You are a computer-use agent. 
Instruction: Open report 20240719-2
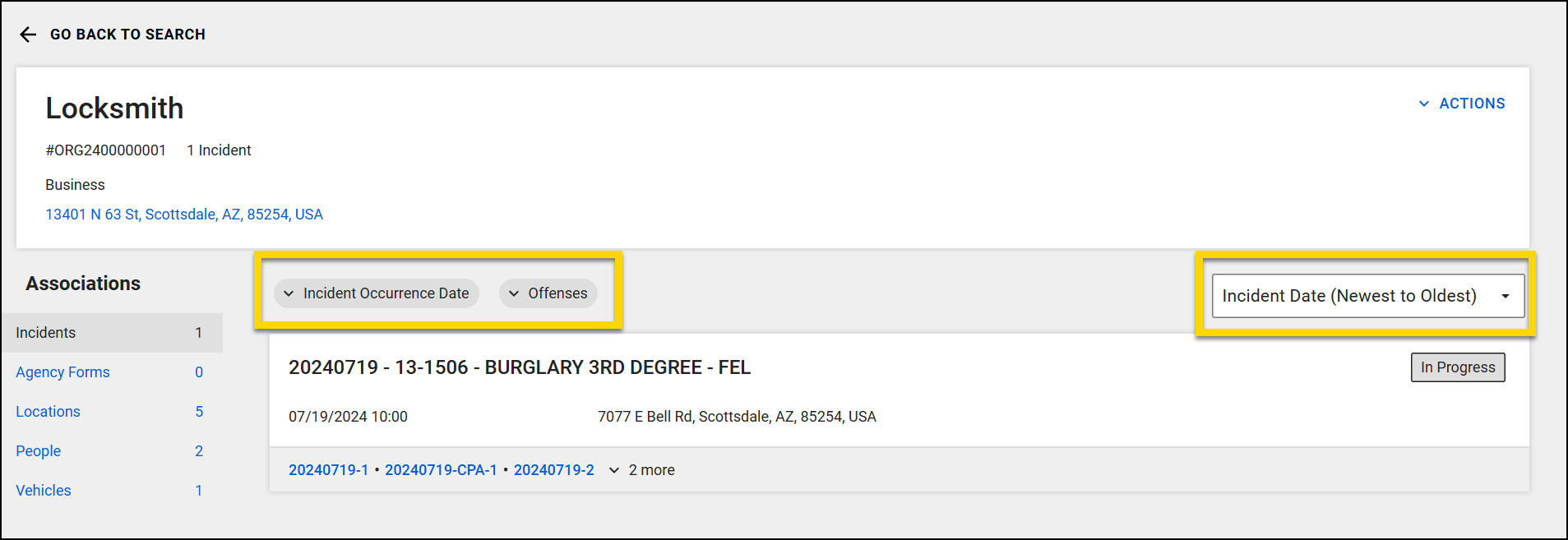(553, 470)
